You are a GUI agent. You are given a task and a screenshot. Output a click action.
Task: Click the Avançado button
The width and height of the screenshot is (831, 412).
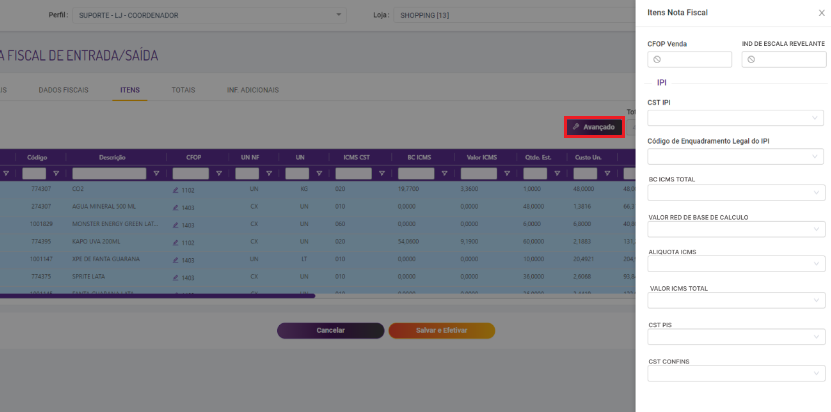pyautogui.click(x=594, y=127)
